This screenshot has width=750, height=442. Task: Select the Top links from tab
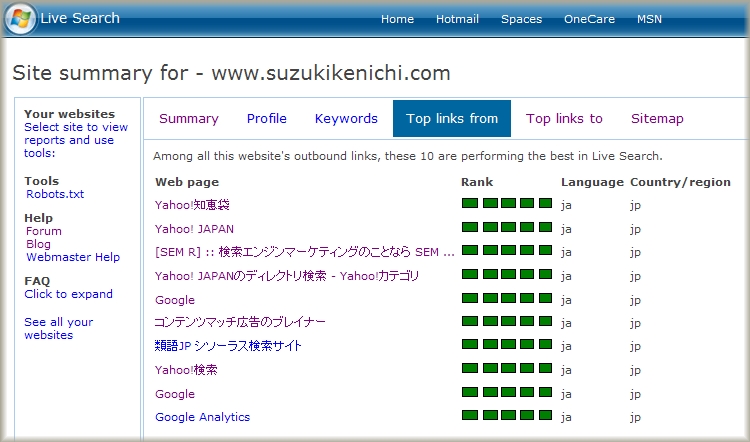452,119
